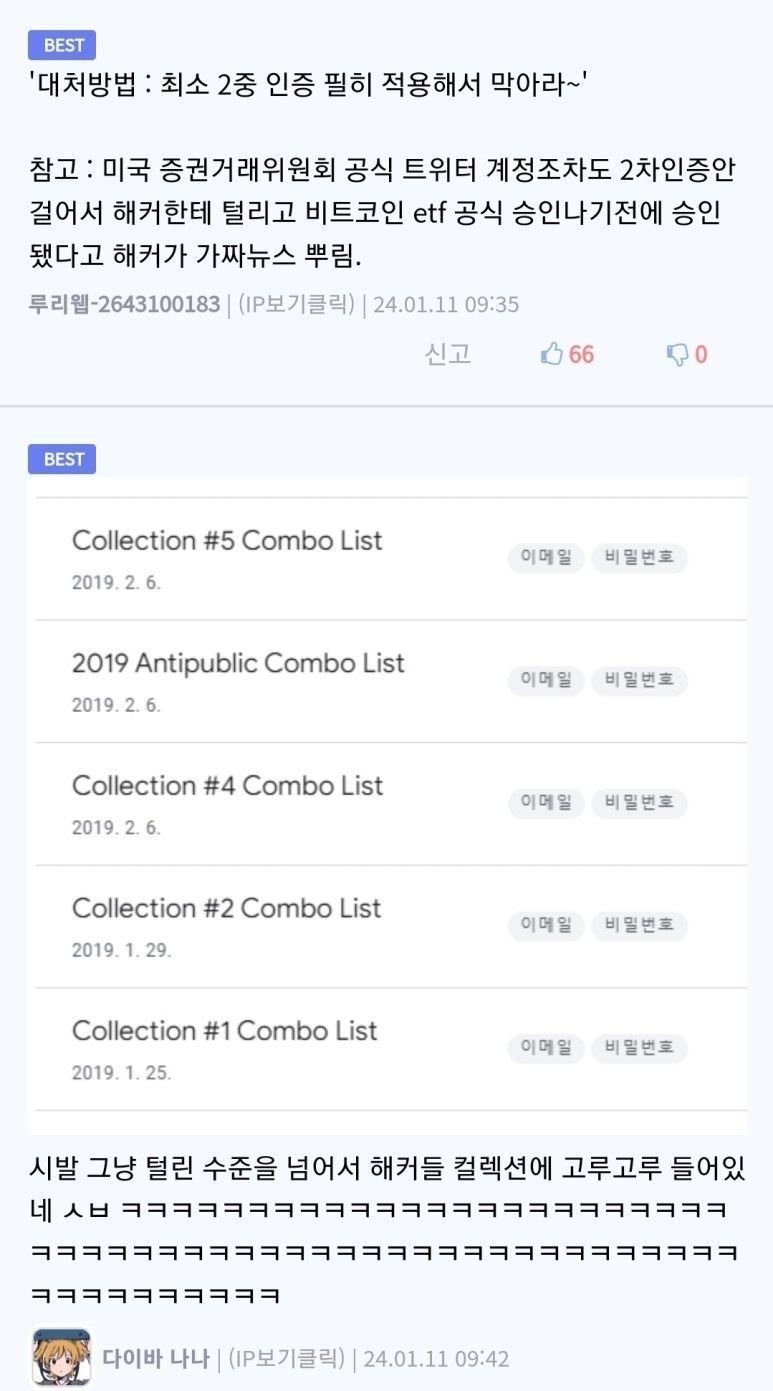
Task: Click 이메일 tag on Collection #5 row
Action: click(x=546, y=558)
